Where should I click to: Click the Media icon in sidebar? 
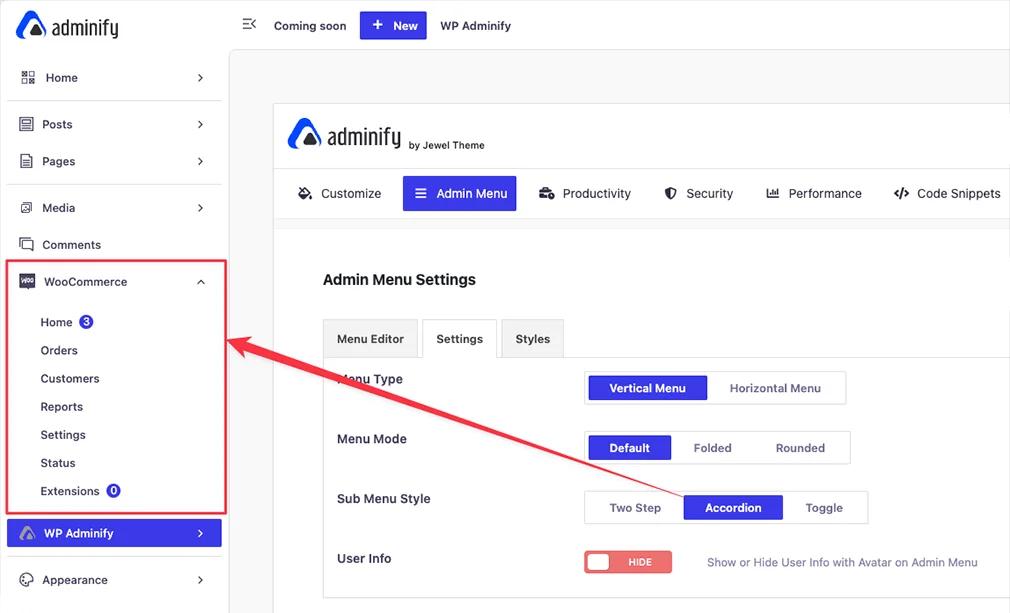(26, 208)
